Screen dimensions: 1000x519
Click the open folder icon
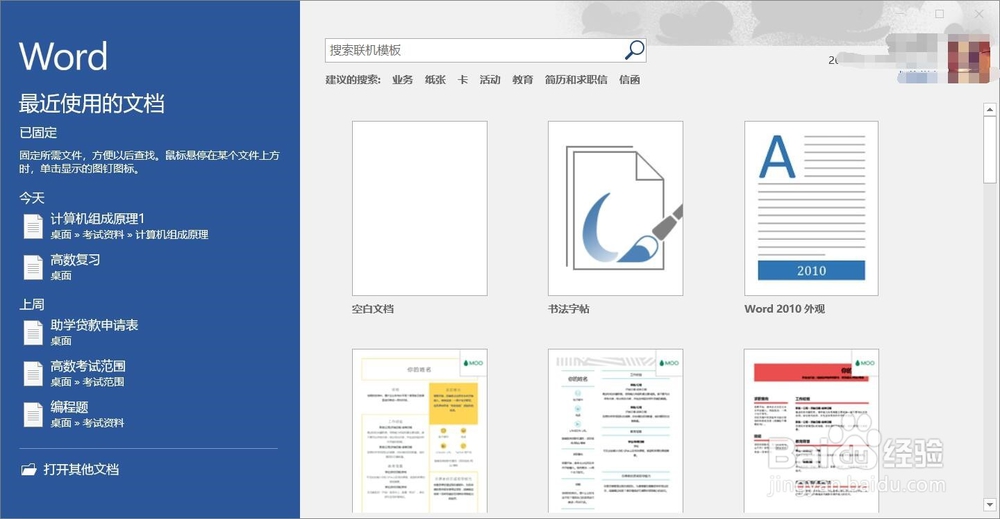click(x=29, y=470)
